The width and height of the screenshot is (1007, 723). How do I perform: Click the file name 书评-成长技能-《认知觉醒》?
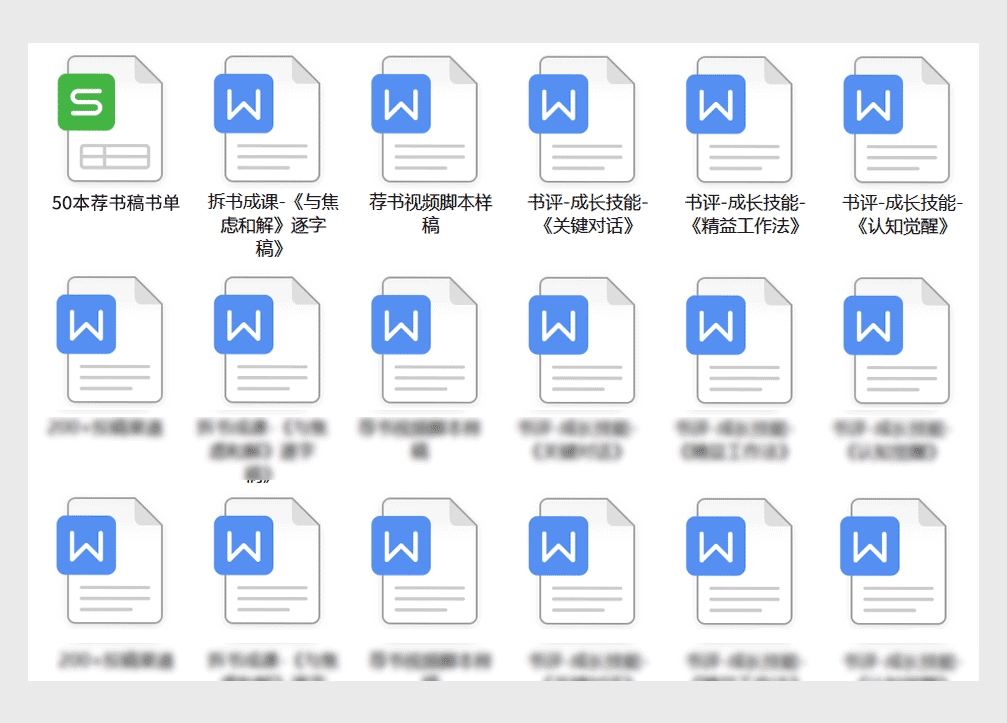(x=902, y=214)
